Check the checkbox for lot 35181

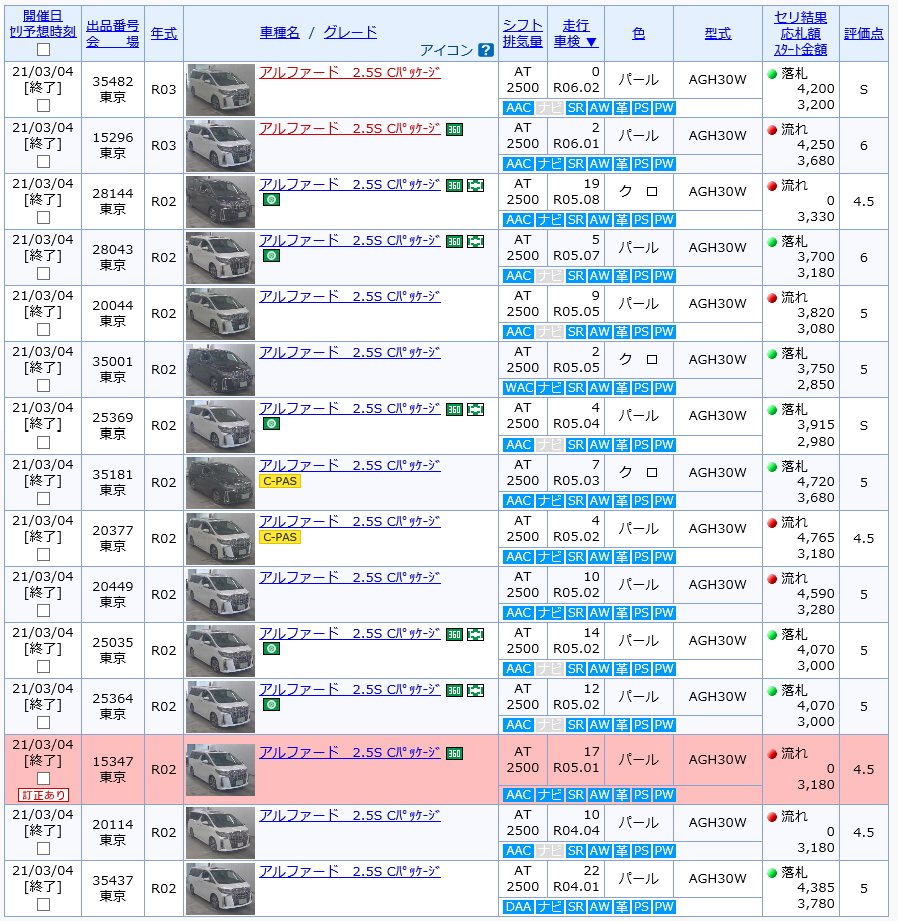tap(43, 499)
